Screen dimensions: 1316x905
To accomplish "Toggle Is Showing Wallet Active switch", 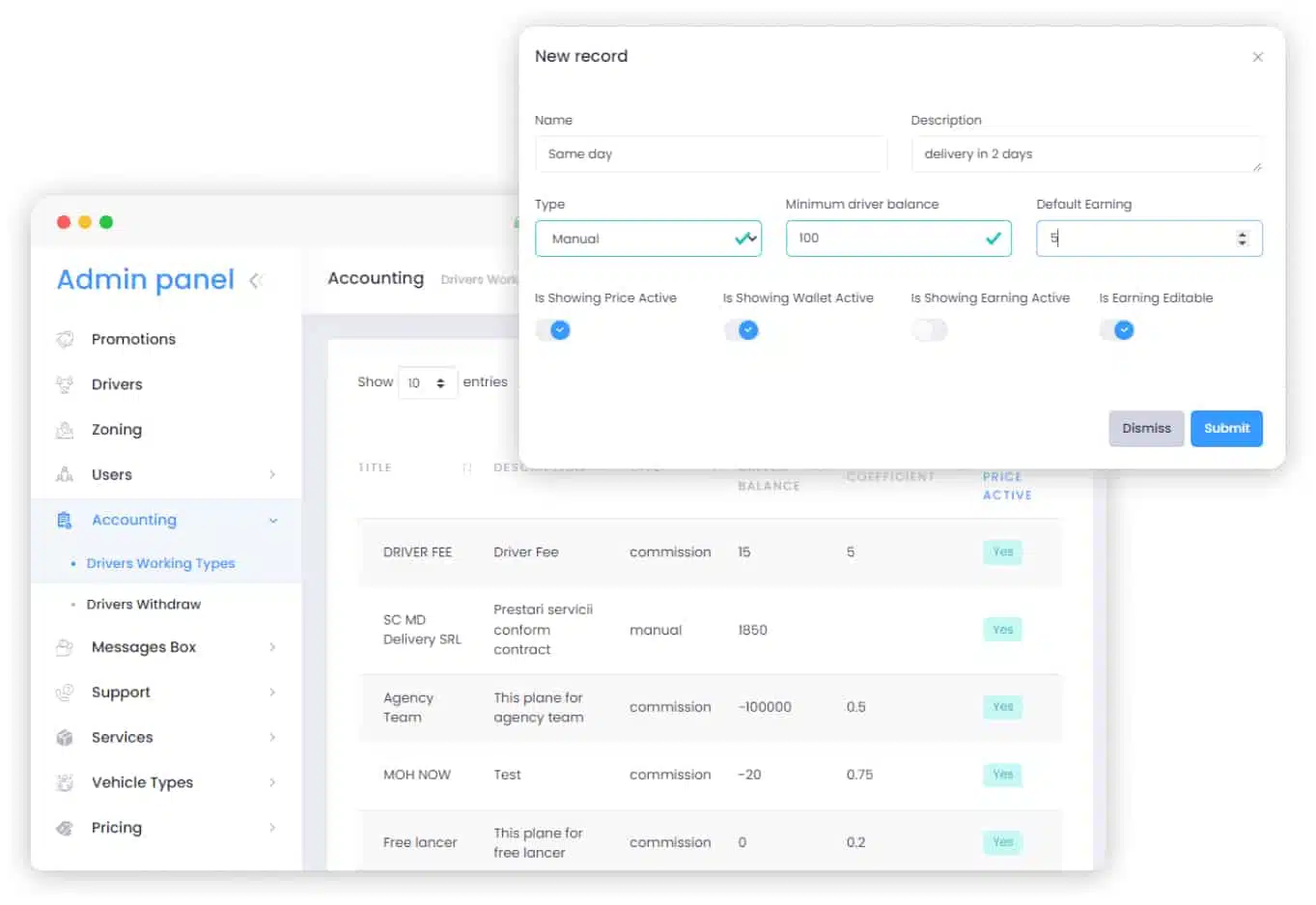I will [742, 330].
